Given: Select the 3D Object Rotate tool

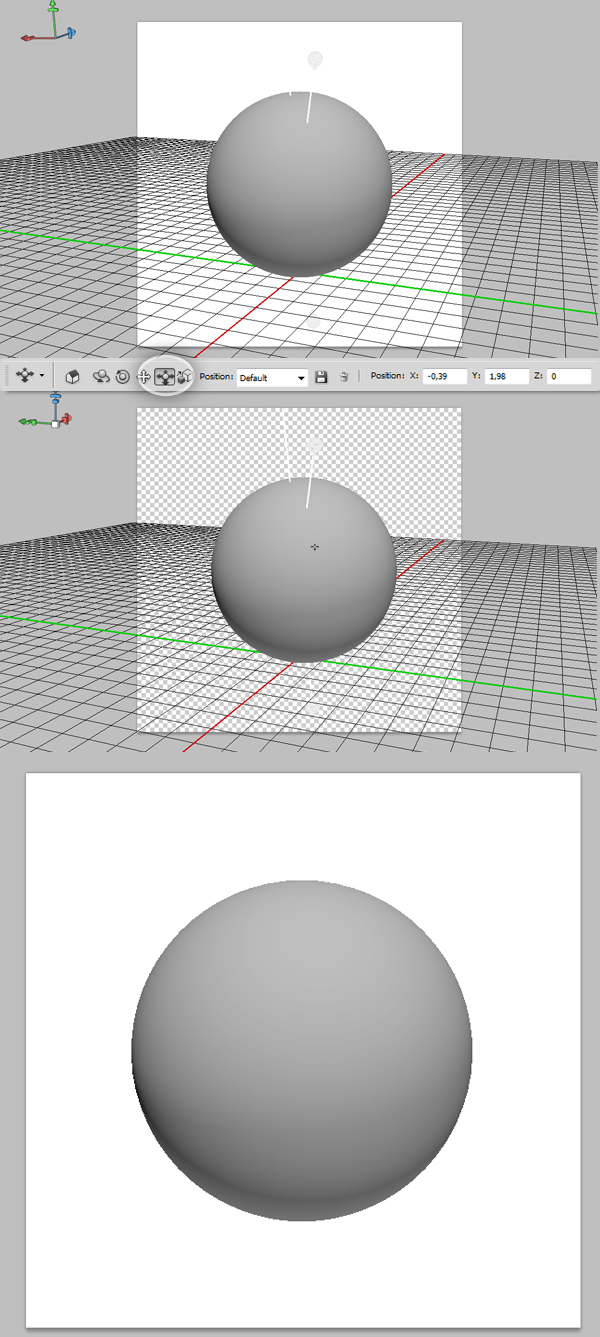Looking at the screenshot, I should coord(101,377).
